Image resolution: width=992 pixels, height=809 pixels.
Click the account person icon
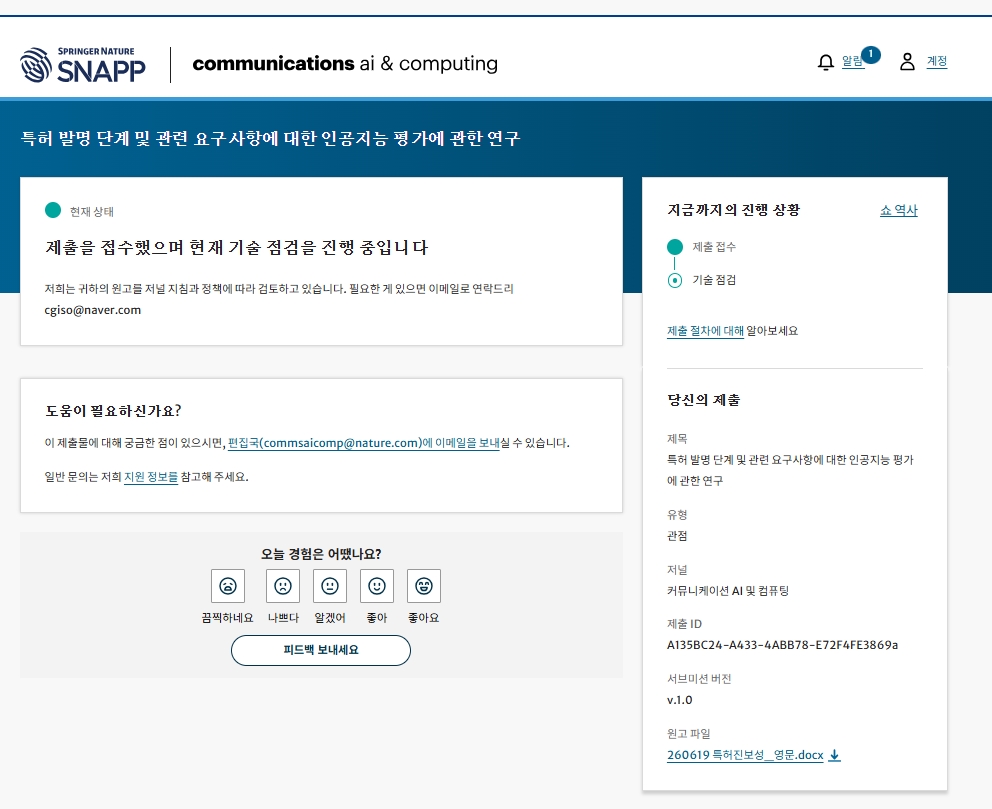coord(907,61)
